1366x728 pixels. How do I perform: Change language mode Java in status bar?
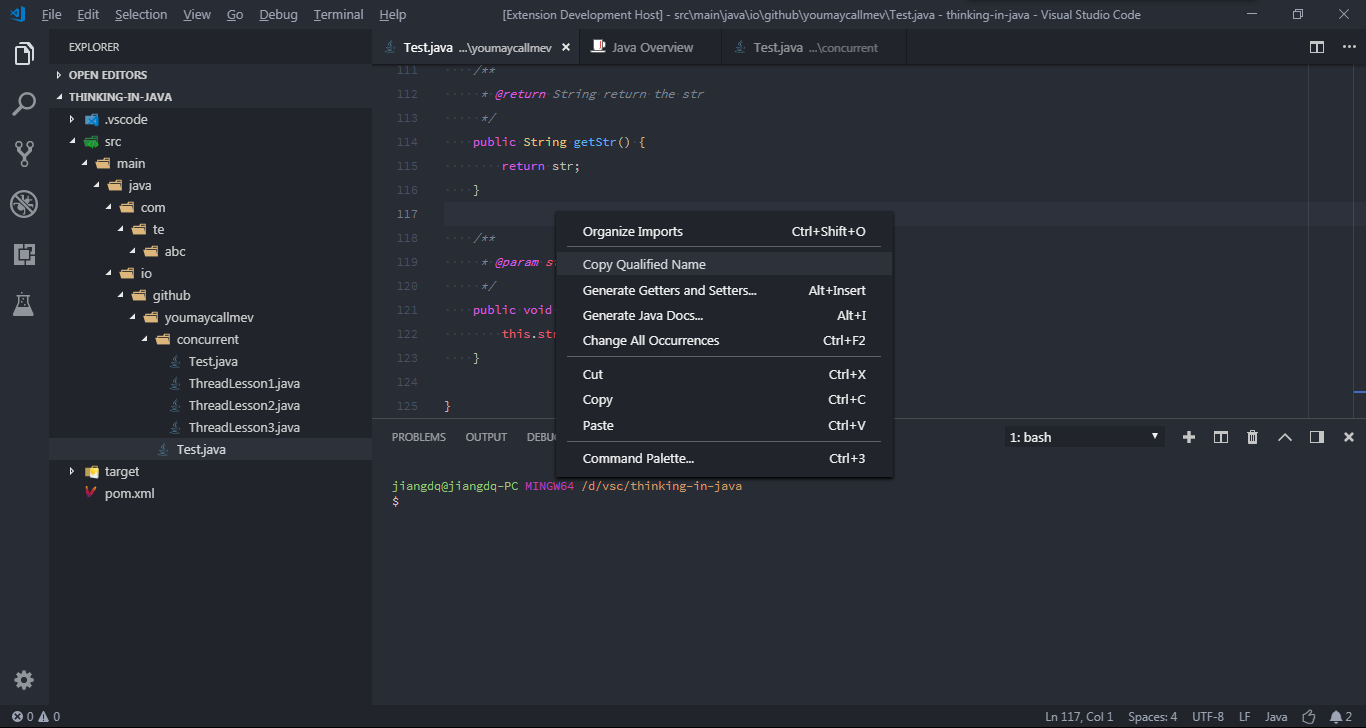click(1276, 717)
